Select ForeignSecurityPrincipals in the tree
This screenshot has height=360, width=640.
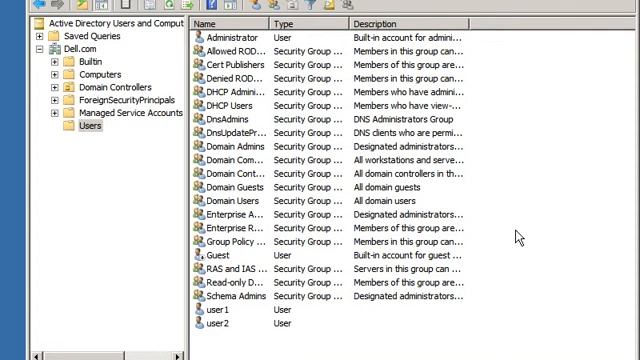[127, 100]
